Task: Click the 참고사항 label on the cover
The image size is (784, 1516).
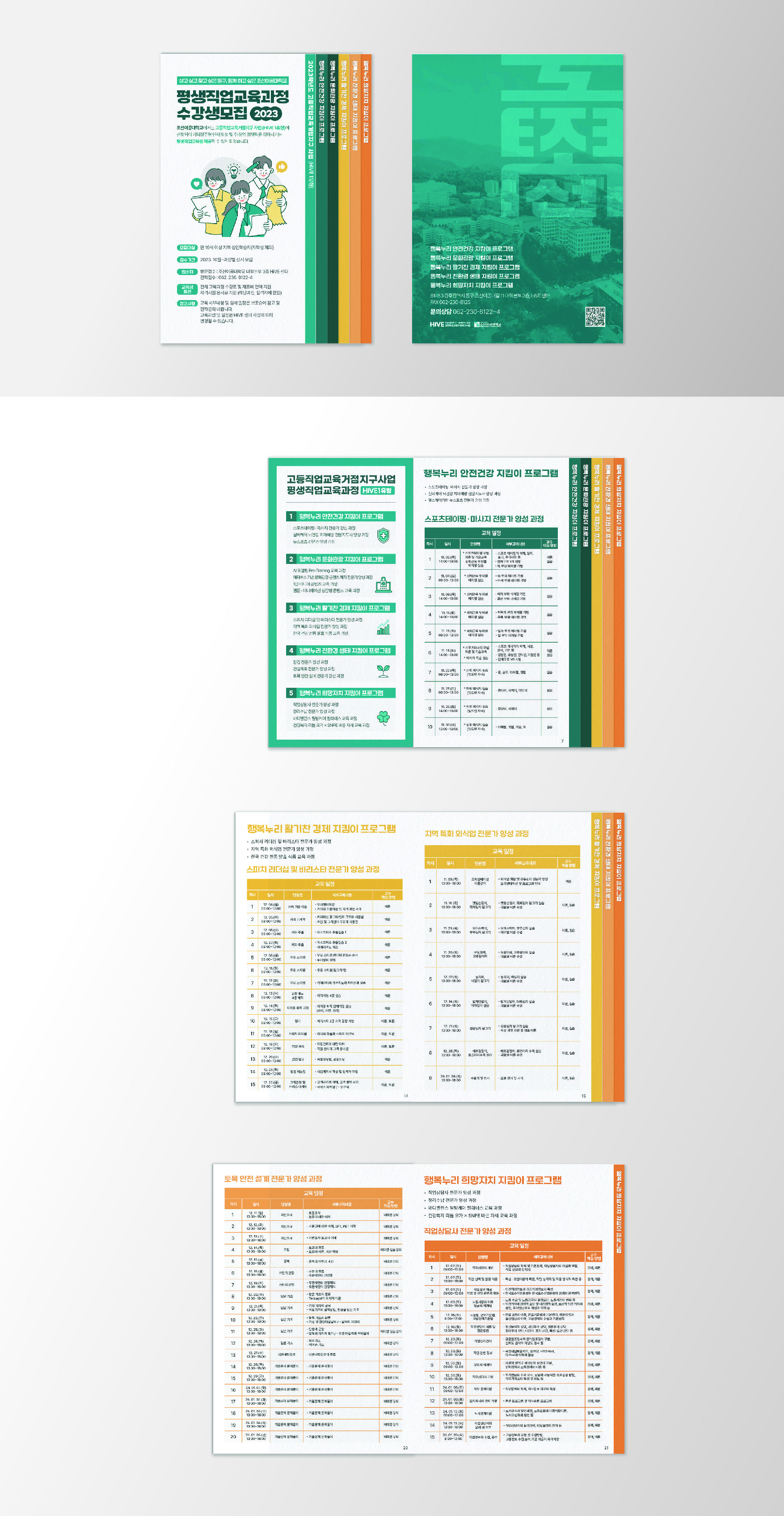Action: pos(187,304)
